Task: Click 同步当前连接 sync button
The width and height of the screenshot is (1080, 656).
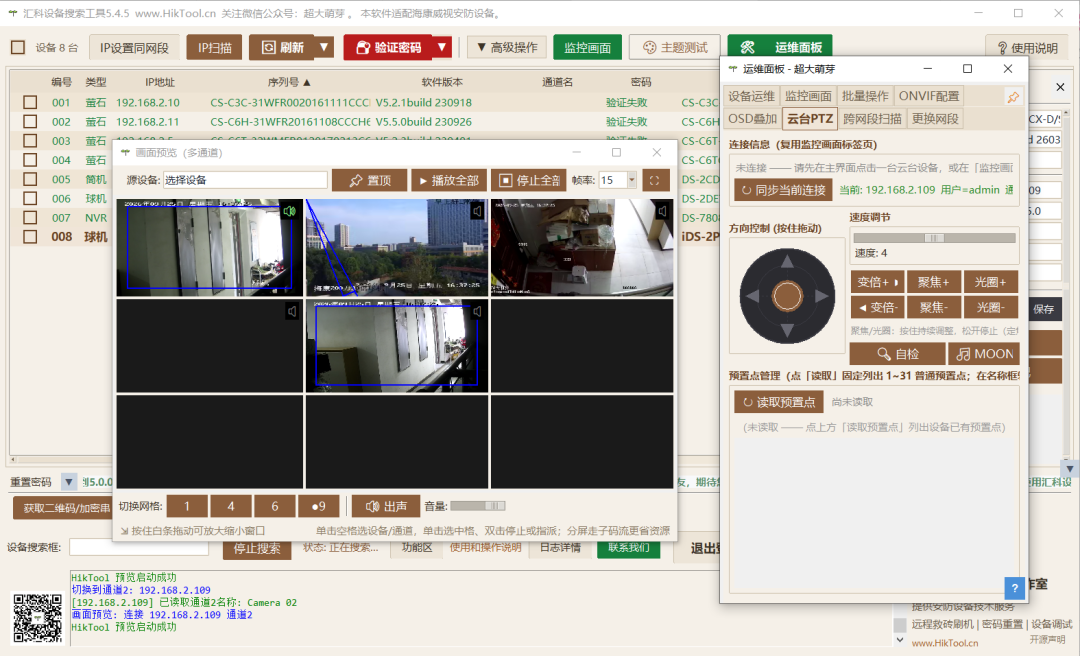Action: click(x=783, y=189)
